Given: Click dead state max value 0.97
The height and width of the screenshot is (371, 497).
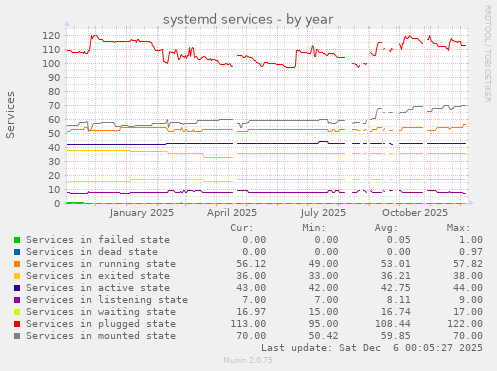Looking at the screenshot, I should coord(471,252).
